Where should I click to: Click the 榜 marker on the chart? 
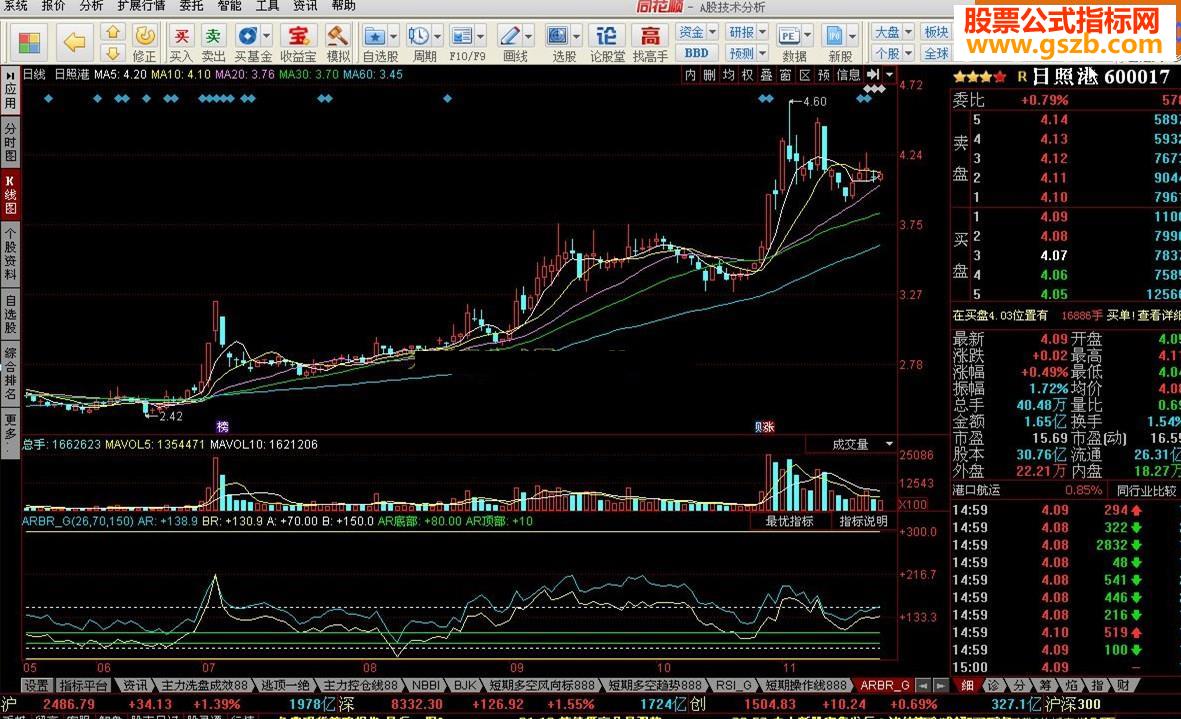coord(222,427)
